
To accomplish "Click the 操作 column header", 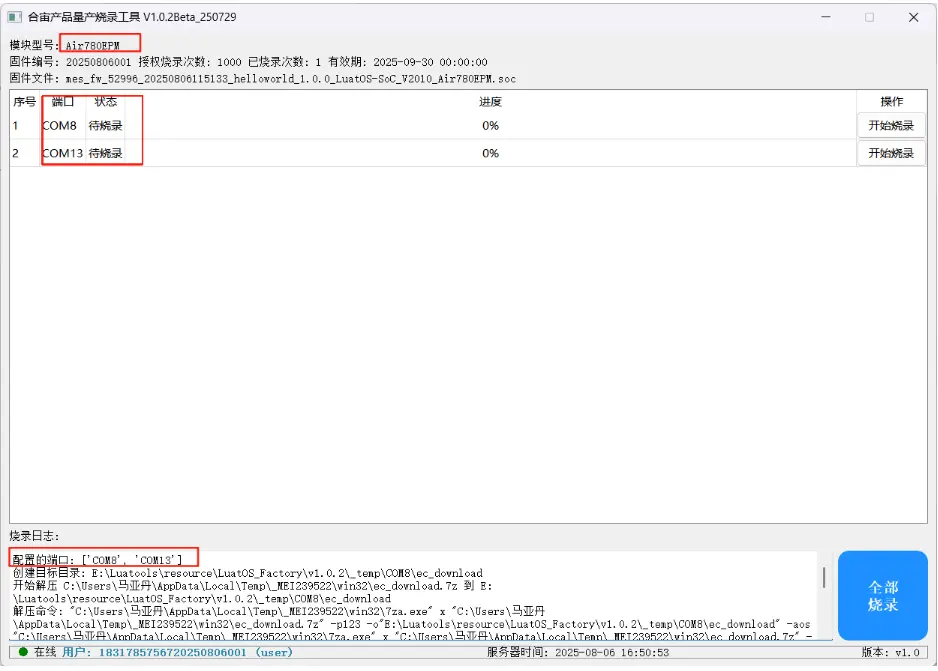I will (x=891, y=102).
